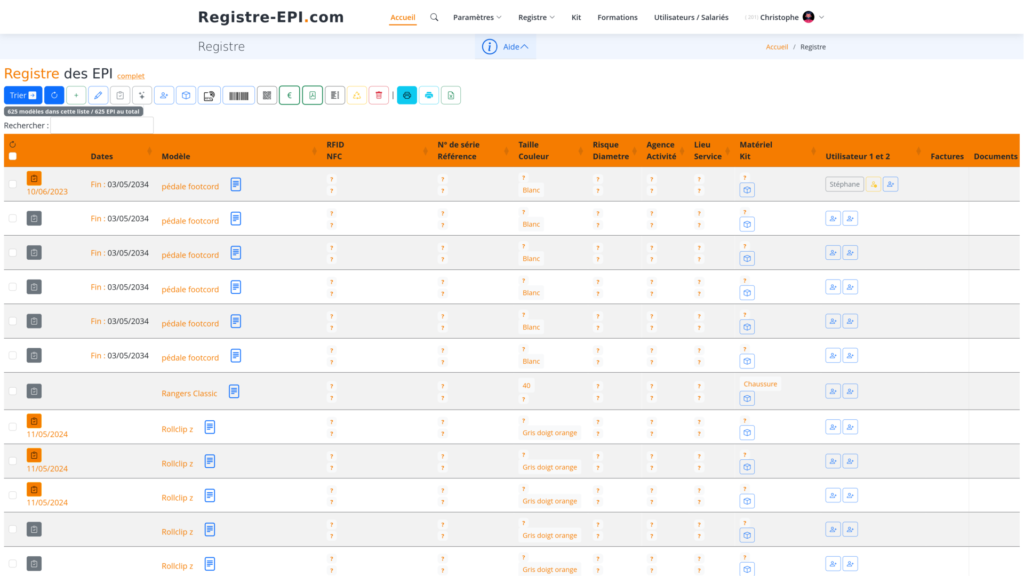Click the reset icon above the header checkbox

click(12, 145)
